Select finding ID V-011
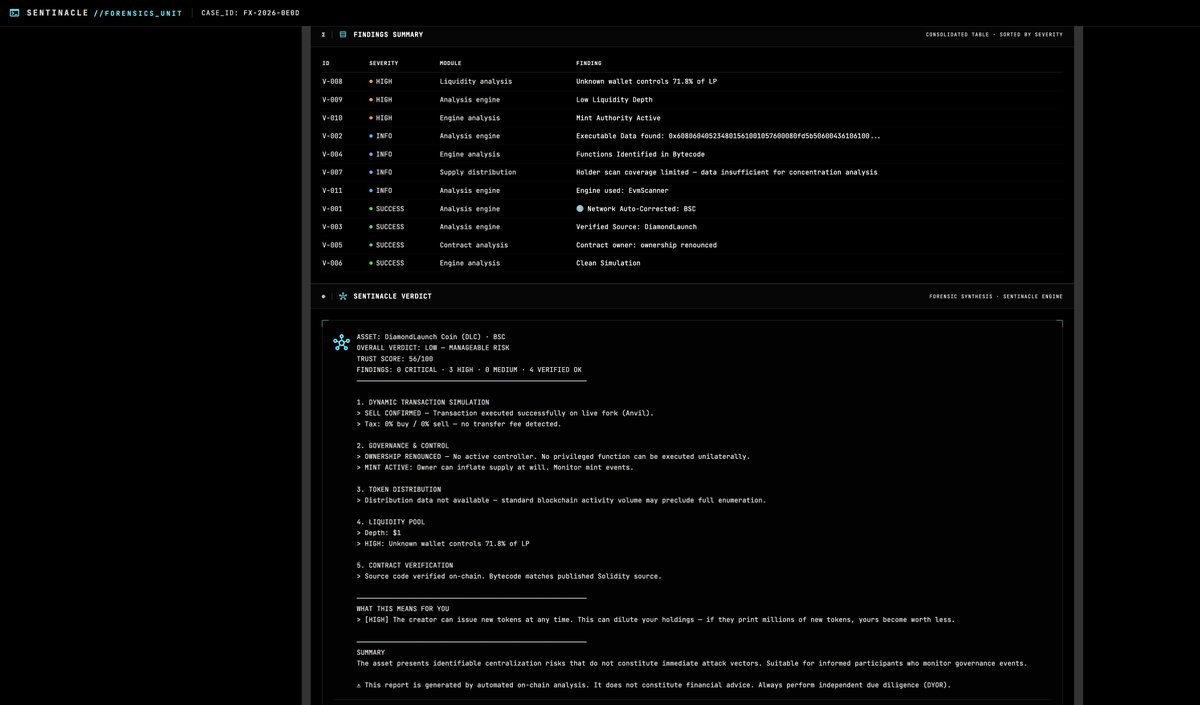Viewport: 1200px width, 705px height. coord(332,190)
